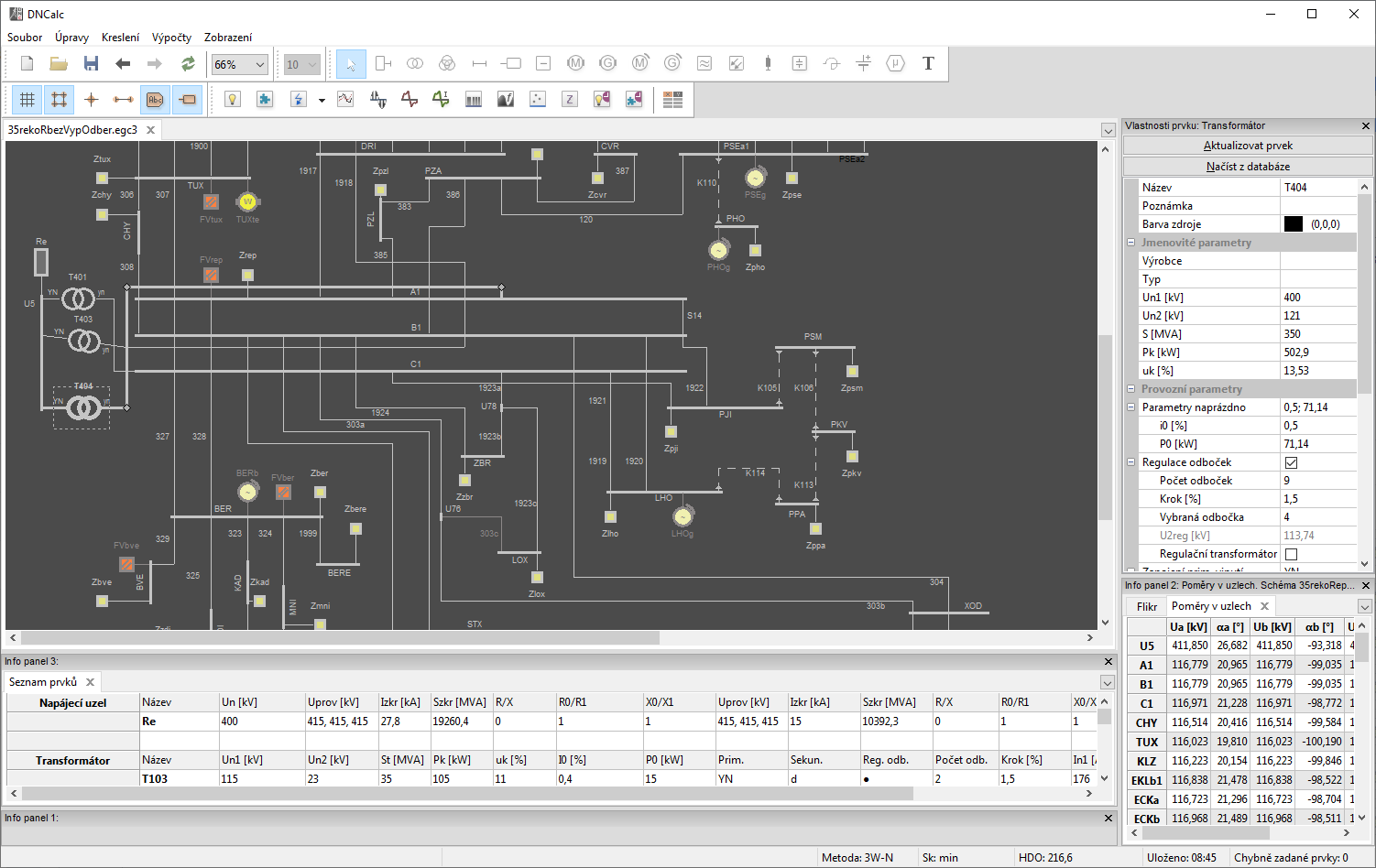Viewport: 1376px width, 868px height.
Task: Uncheck the Regulace odboček checkbox
Action: point(1292,462)
